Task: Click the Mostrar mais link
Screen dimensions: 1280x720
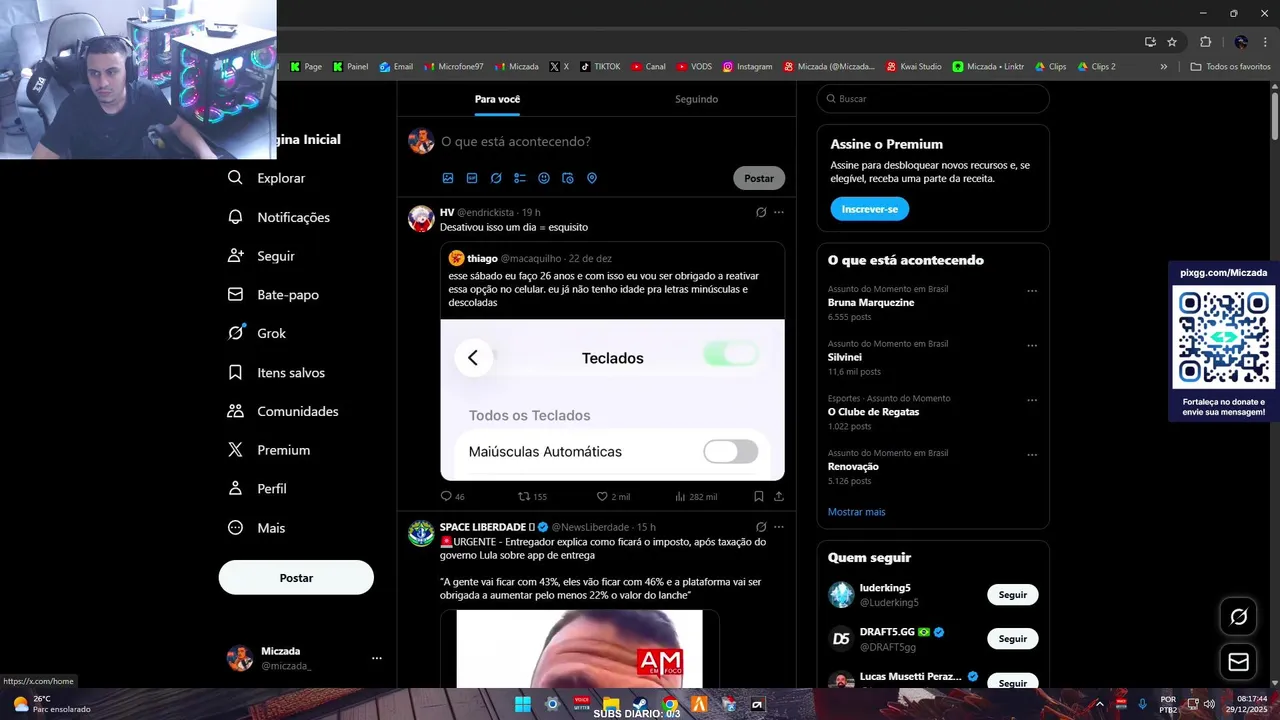Action: 856,512
